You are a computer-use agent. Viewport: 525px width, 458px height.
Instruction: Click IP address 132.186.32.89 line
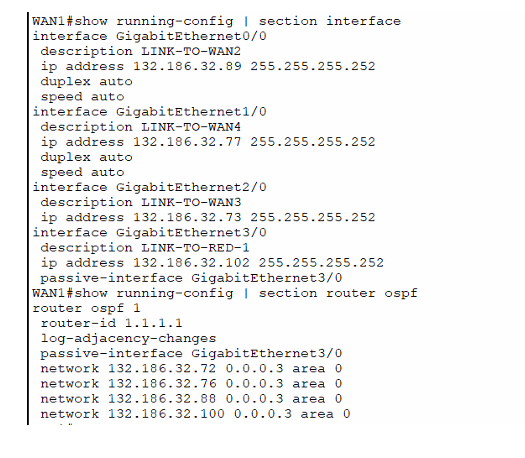(208, 67)
